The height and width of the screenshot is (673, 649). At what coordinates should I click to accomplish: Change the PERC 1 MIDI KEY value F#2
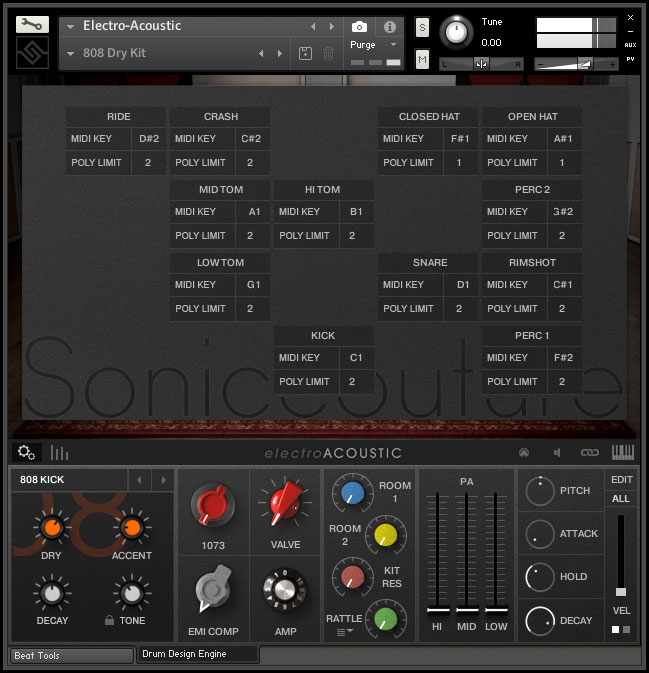coord(564,358)
